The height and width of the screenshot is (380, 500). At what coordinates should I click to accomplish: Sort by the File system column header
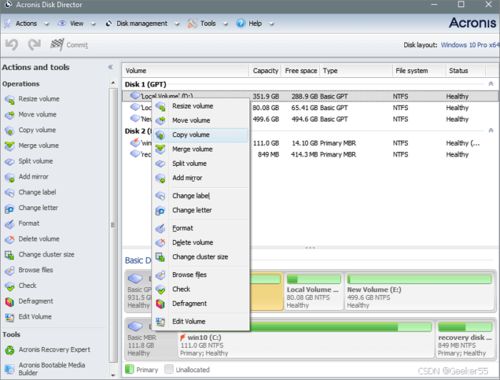[x=419, y=71]
